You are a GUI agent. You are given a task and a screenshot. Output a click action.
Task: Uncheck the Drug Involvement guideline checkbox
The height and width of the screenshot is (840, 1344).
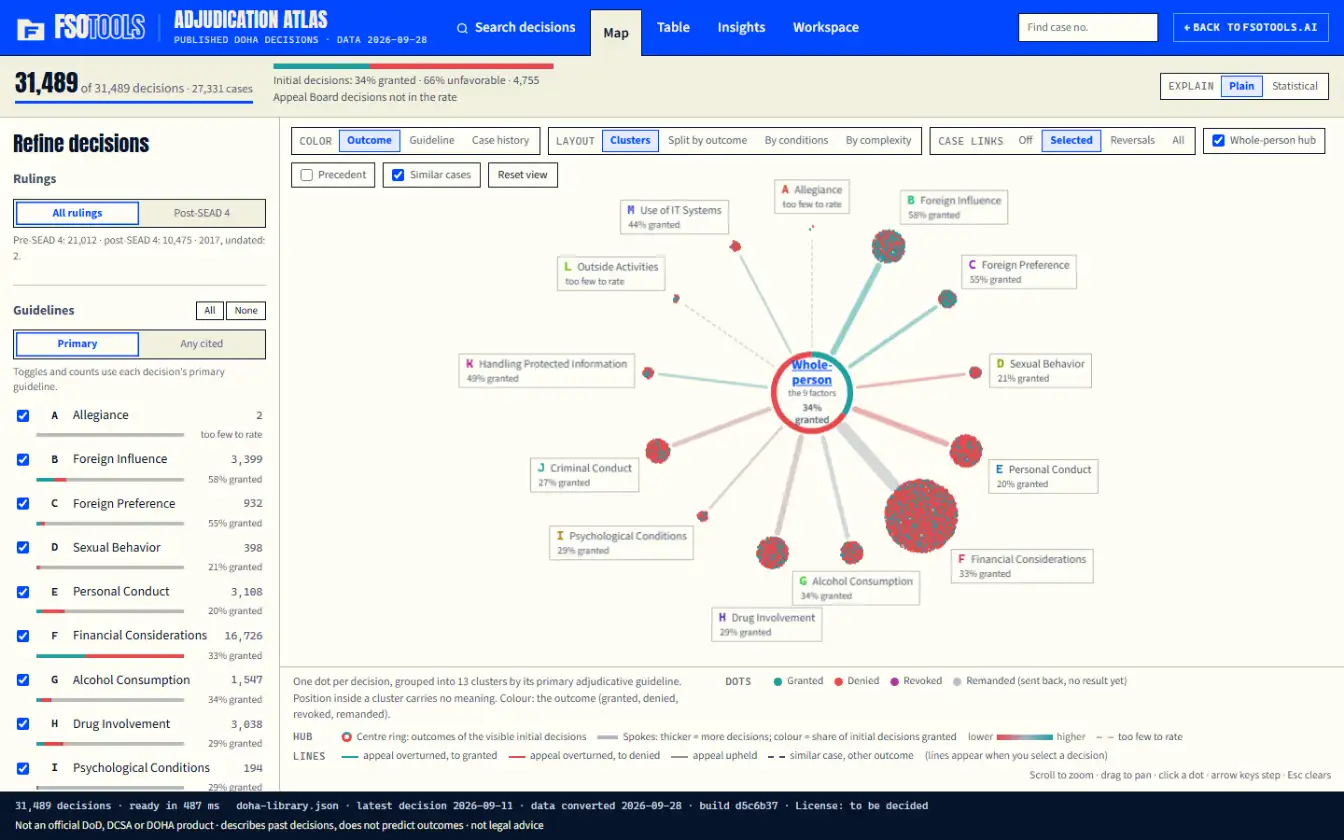pyautogui.click(x=23, y=724)
